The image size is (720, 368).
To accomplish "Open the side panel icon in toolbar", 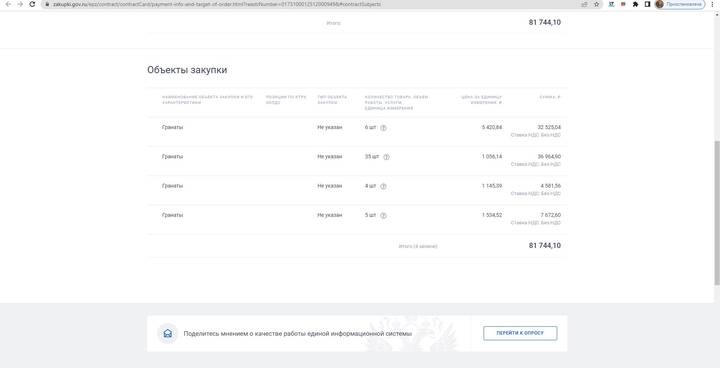I will [647, 4].
